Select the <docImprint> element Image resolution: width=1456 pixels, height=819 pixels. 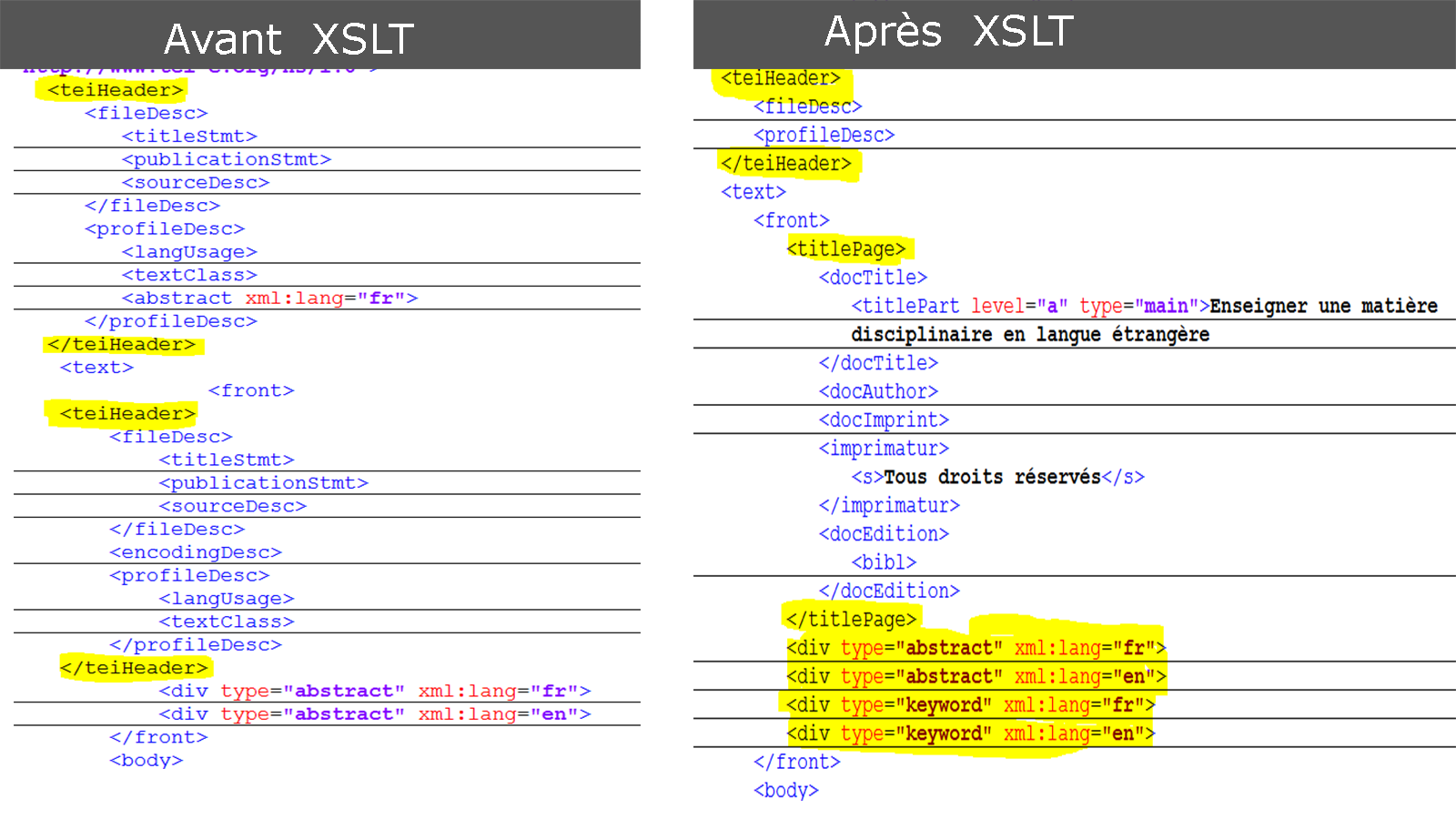click(x=884, y=420)
